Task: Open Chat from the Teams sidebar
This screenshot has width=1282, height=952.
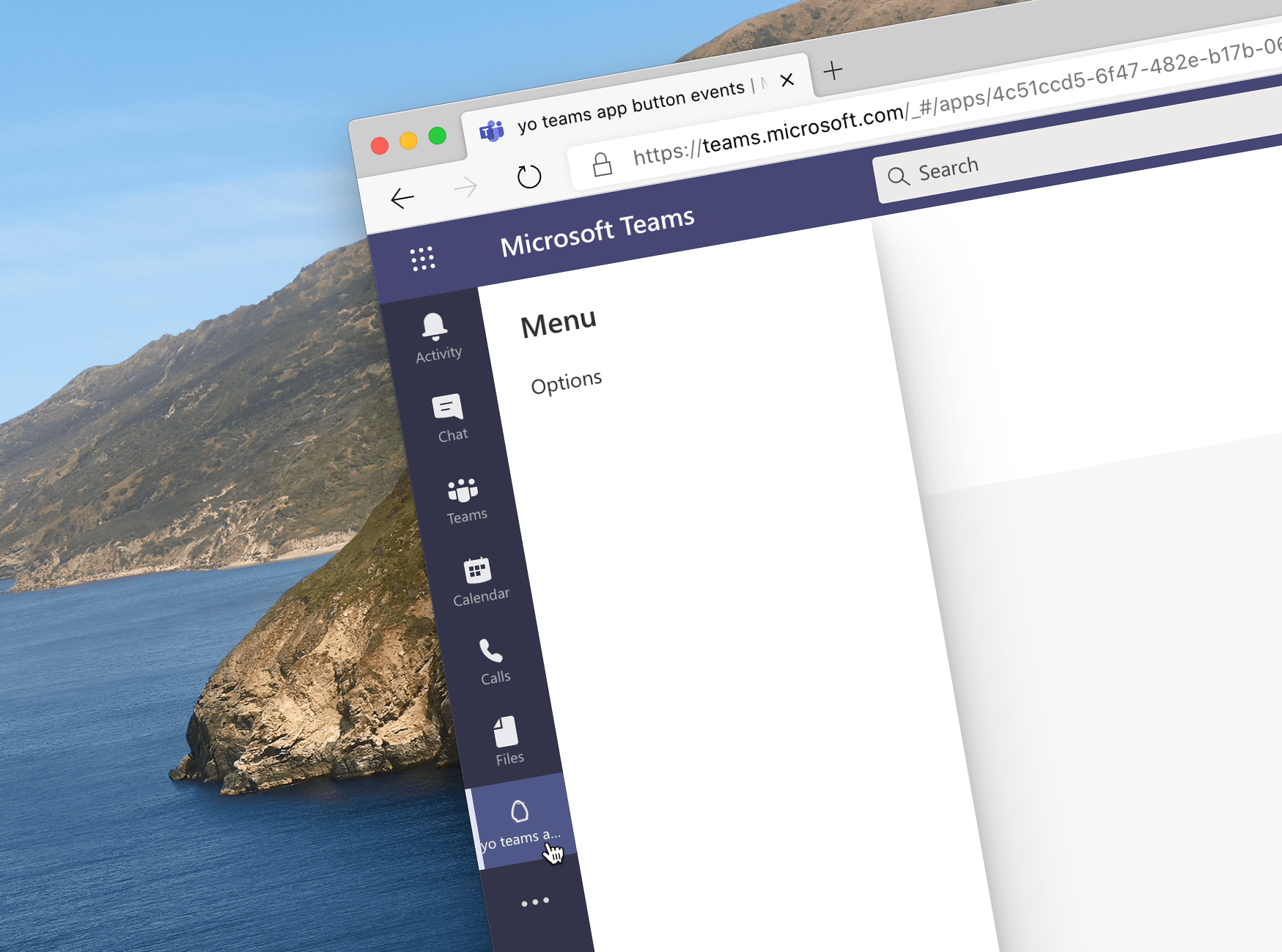Action: click(450, 418)
